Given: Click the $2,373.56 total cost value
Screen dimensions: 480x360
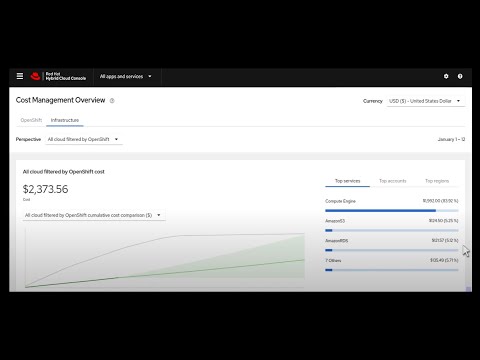Looking at the screenshot, I should [x=45, y=189].
